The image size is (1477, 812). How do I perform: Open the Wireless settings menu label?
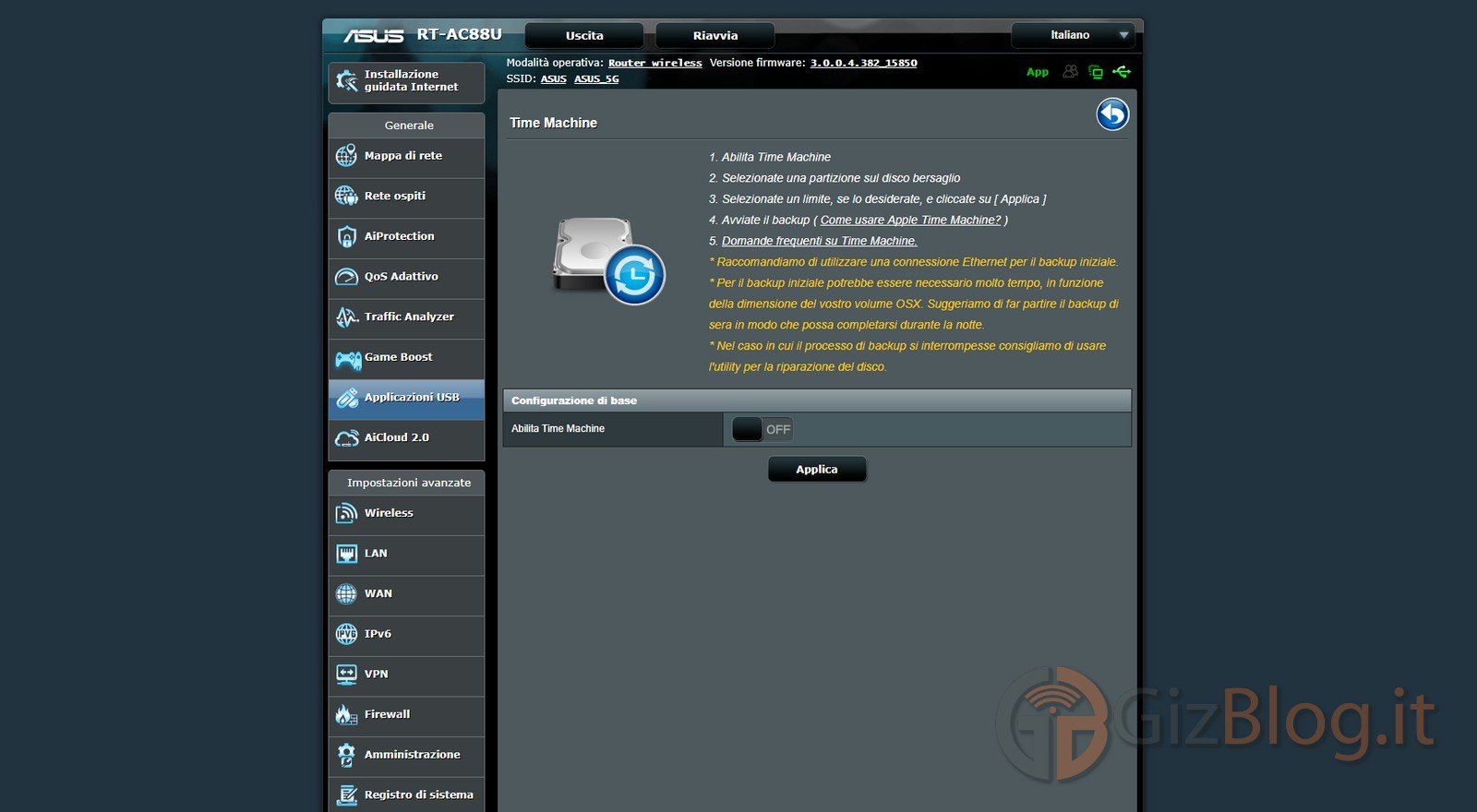coord(389,513)
